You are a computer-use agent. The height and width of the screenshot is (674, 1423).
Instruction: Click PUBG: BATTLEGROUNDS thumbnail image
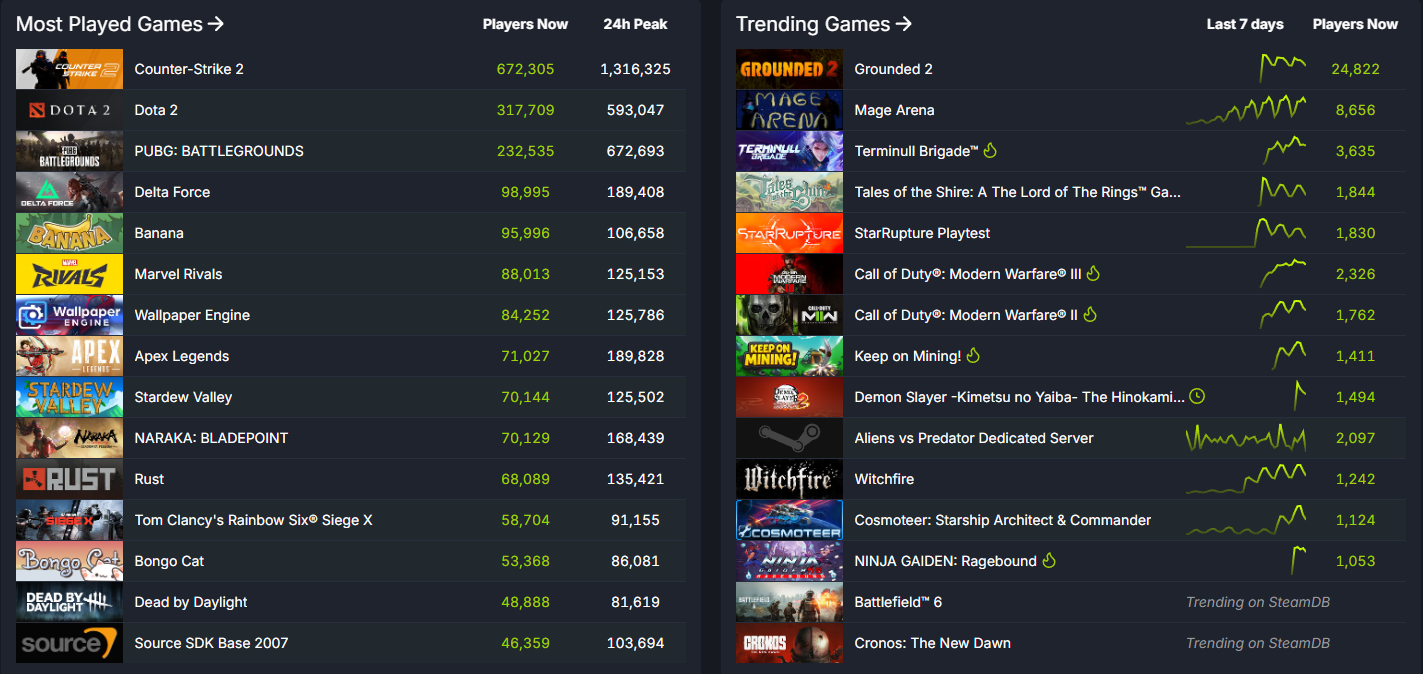69,151
